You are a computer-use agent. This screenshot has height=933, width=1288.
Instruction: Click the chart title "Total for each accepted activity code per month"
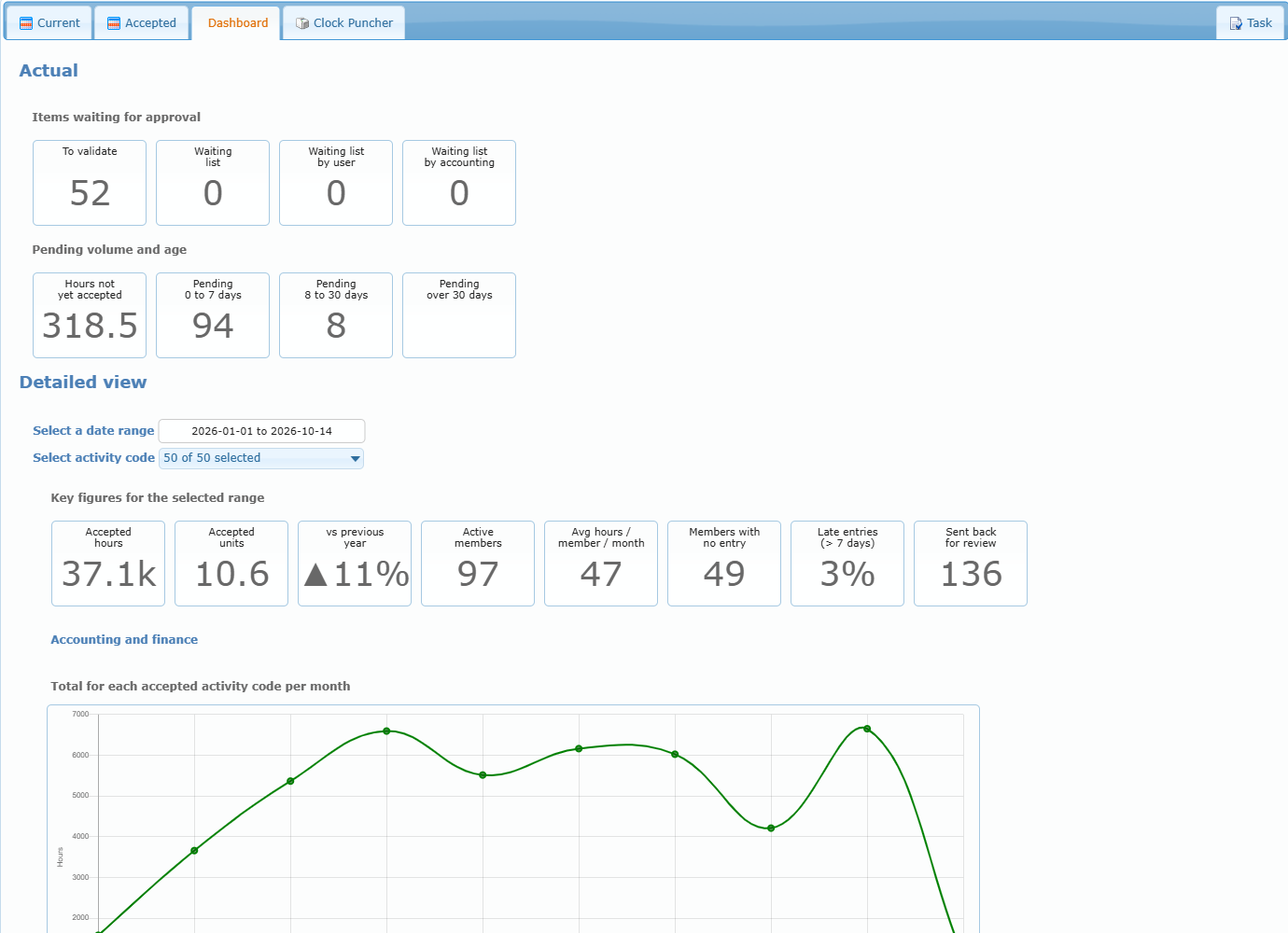[201, 687]
